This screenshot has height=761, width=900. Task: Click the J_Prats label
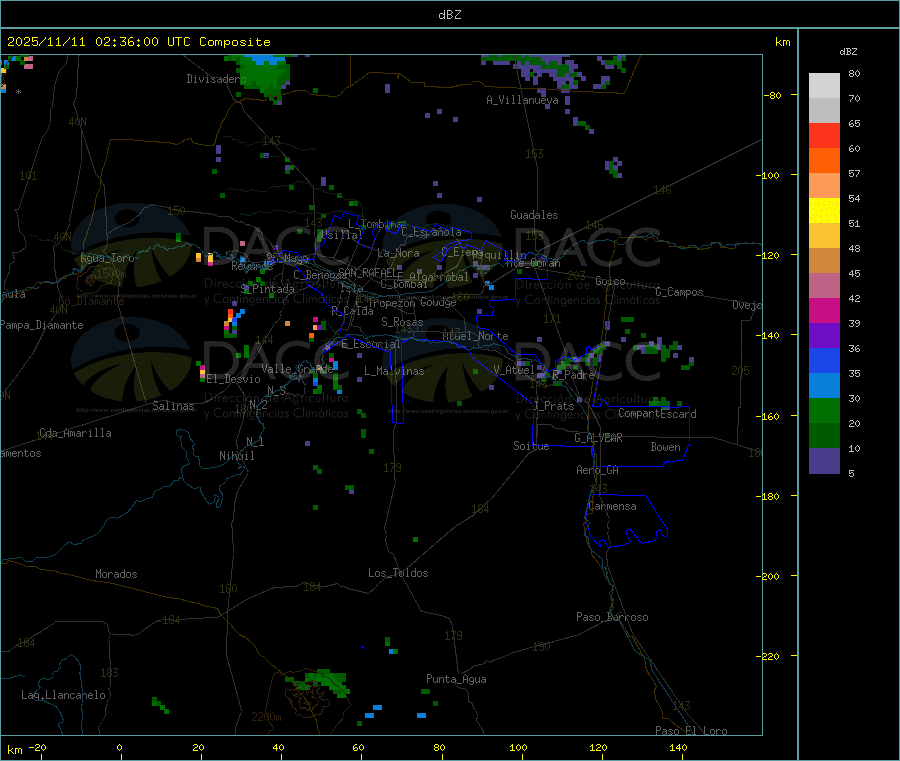coord(553,406)
